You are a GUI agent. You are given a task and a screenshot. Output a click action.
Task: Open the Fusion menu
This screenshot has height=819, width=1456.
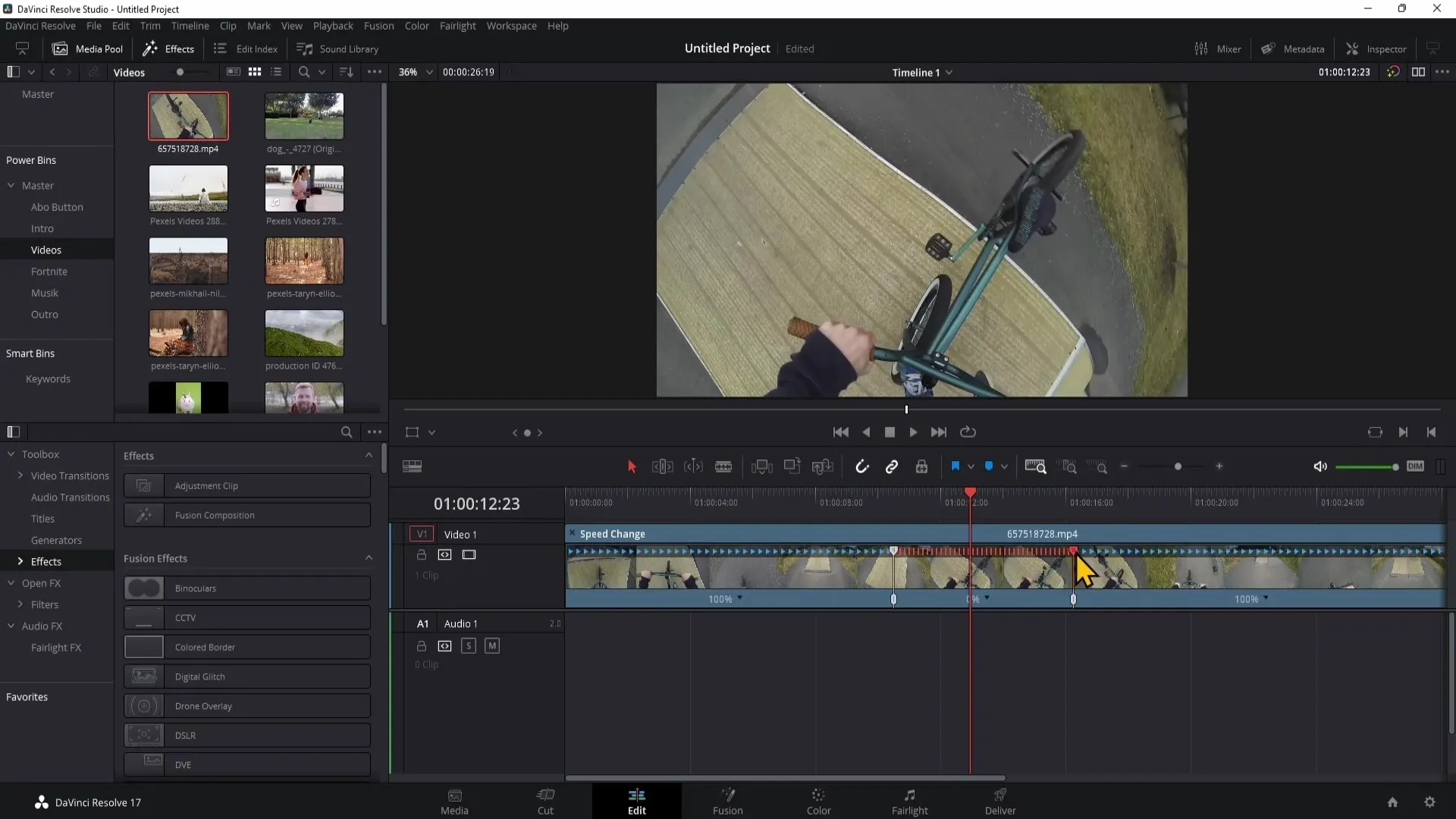click(x=378, y=25)
